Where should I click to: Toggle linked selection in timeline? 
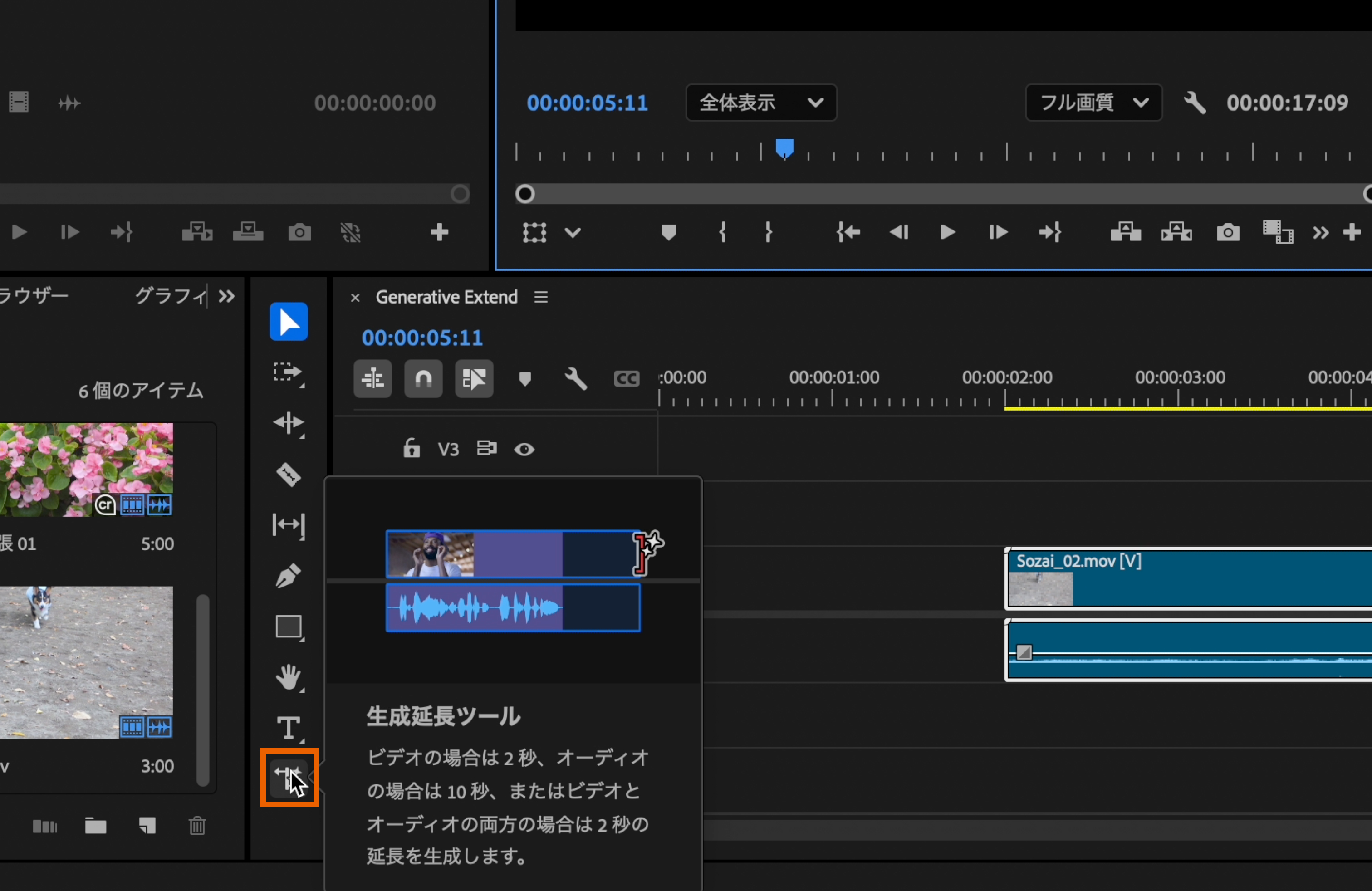[474, 379]
